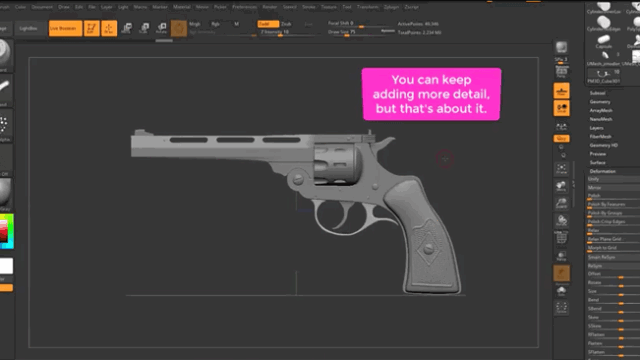Enable the Zsub mode
Viewport: 640px width, 360px height.
point(286,24)
